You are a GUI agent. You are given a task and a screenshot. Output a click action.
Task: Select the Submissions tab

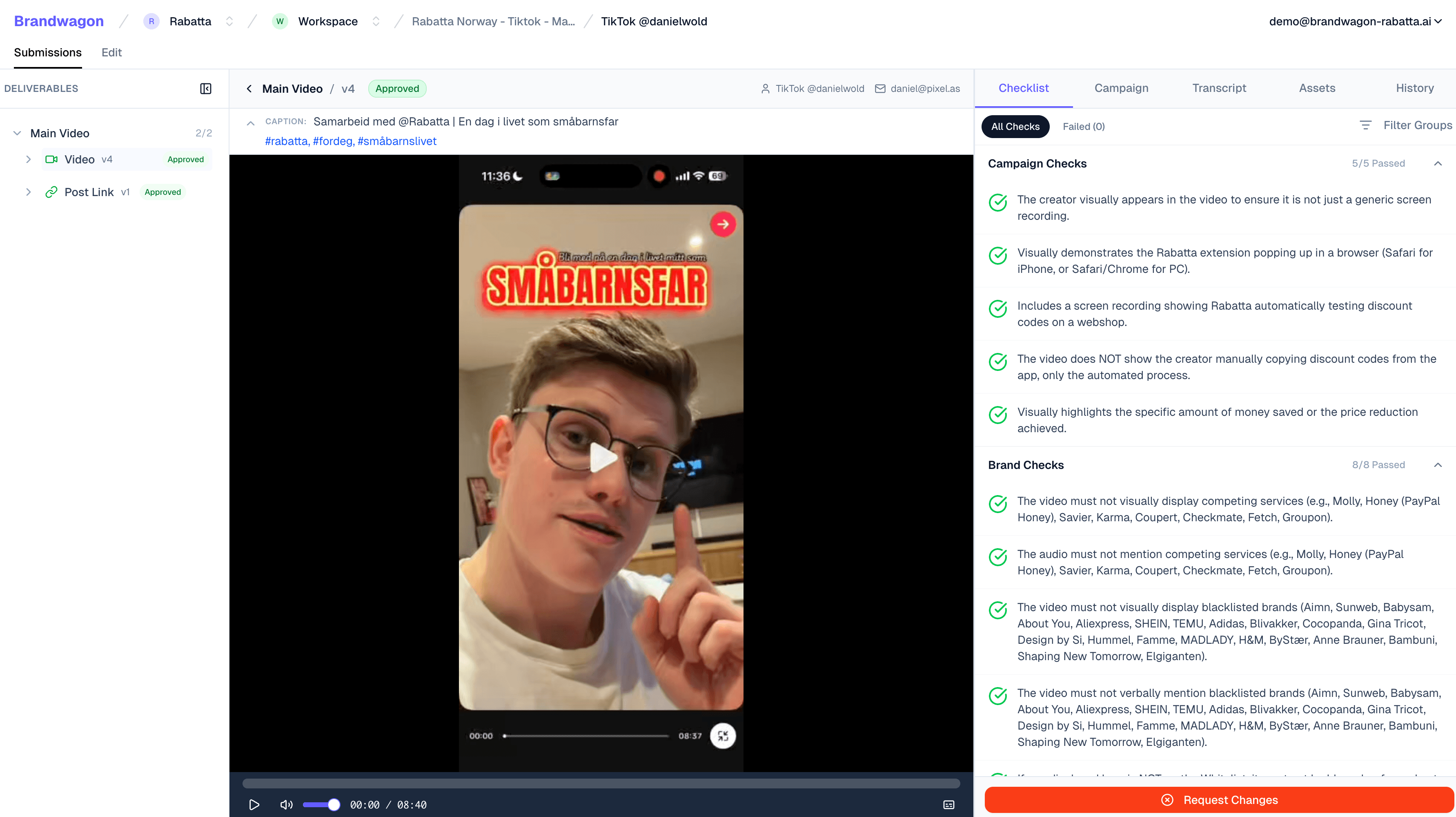pos(48,53)
